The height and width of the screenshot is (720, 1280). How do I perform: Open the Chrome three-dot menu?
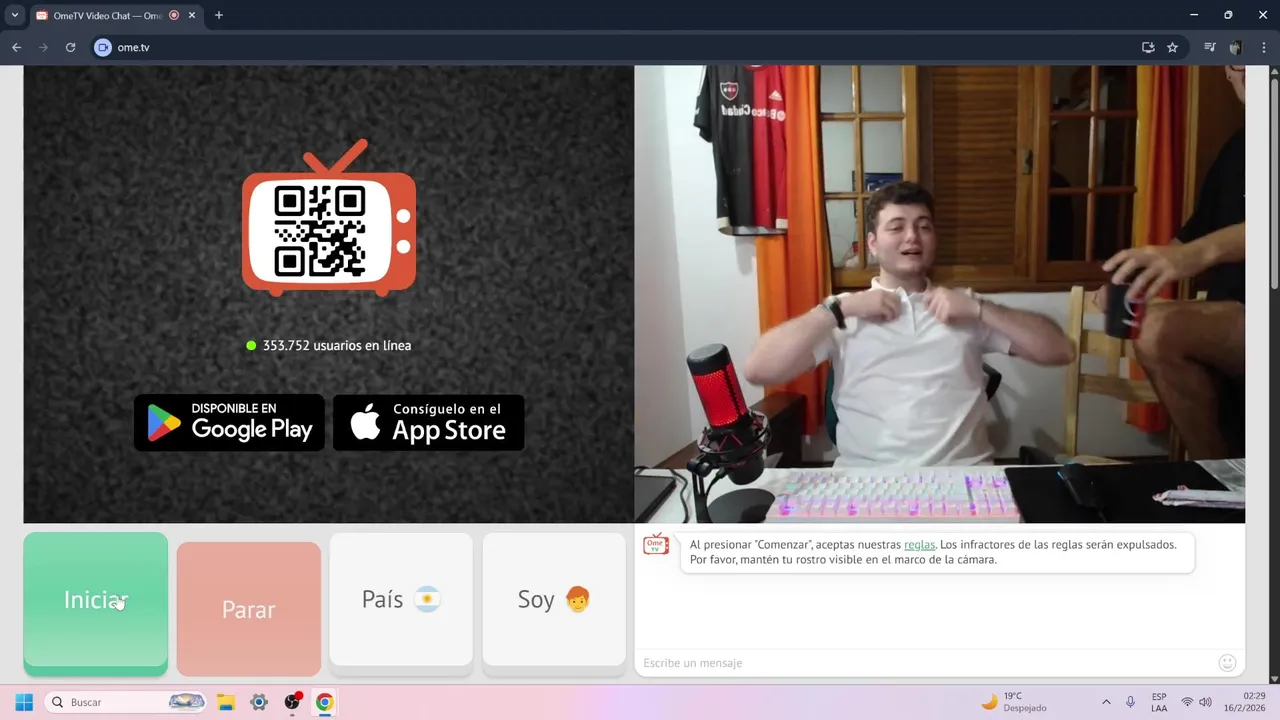1263,47
